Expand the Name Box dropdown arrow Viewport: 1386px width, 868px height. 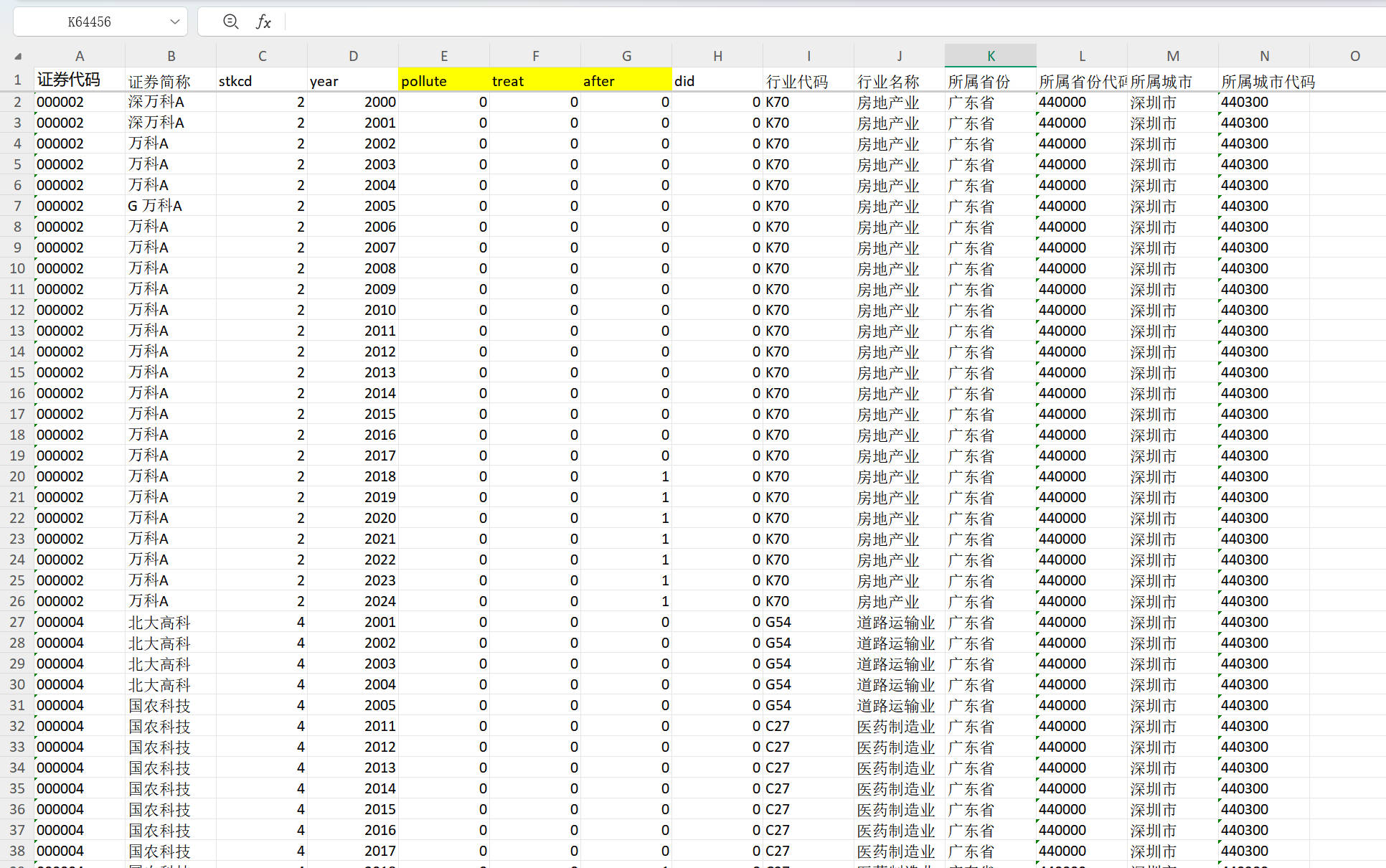[174, 22]
